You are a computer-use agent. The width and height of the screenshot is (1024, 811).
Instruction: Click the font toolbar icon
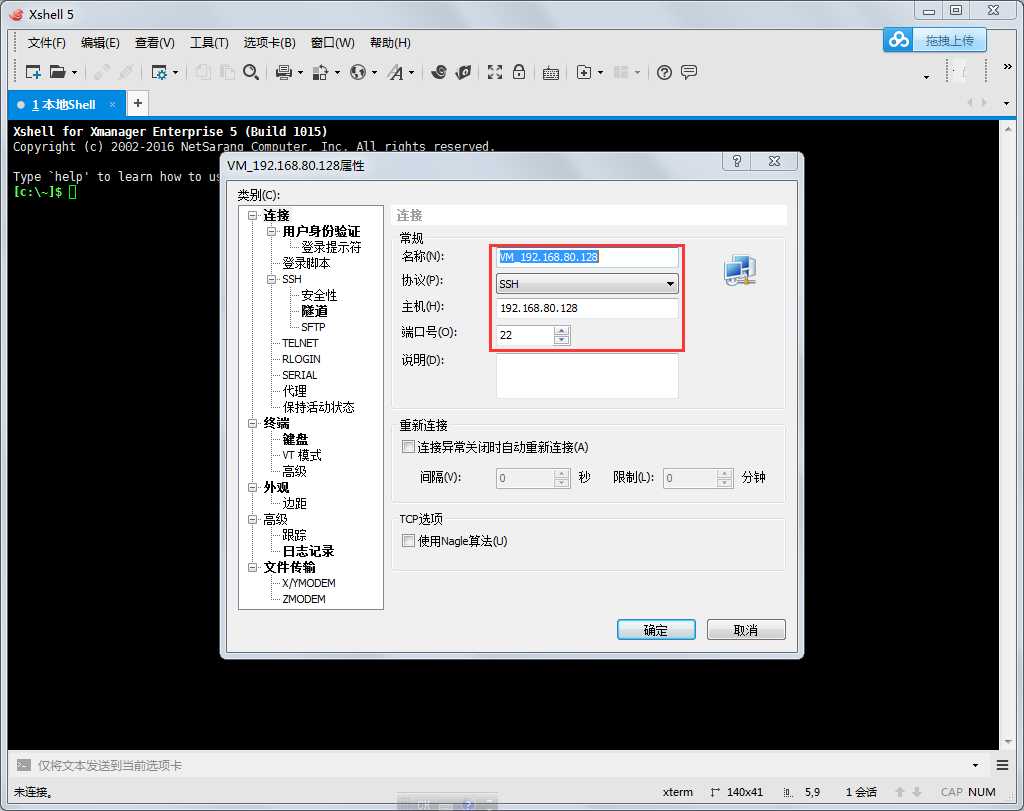(395, 72)
